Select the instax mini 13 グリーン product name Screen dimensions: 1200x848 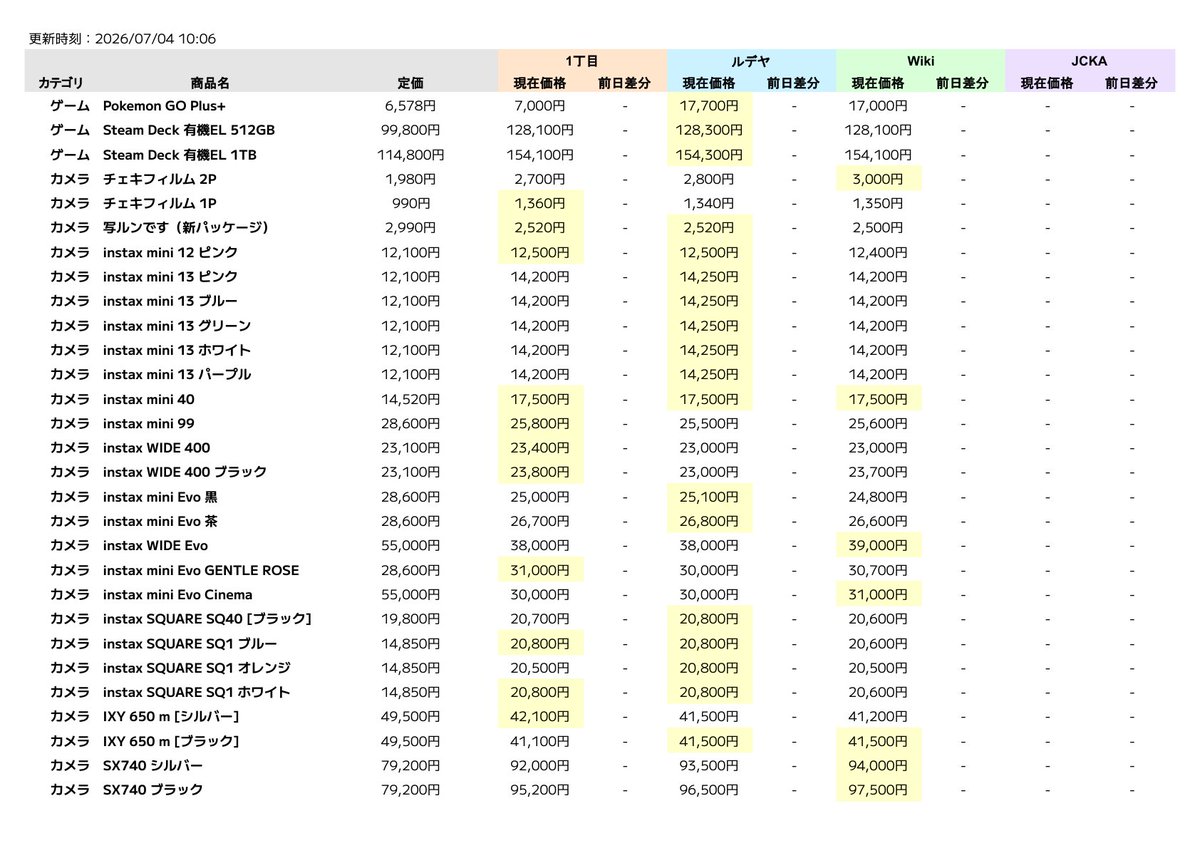[177, 326]
